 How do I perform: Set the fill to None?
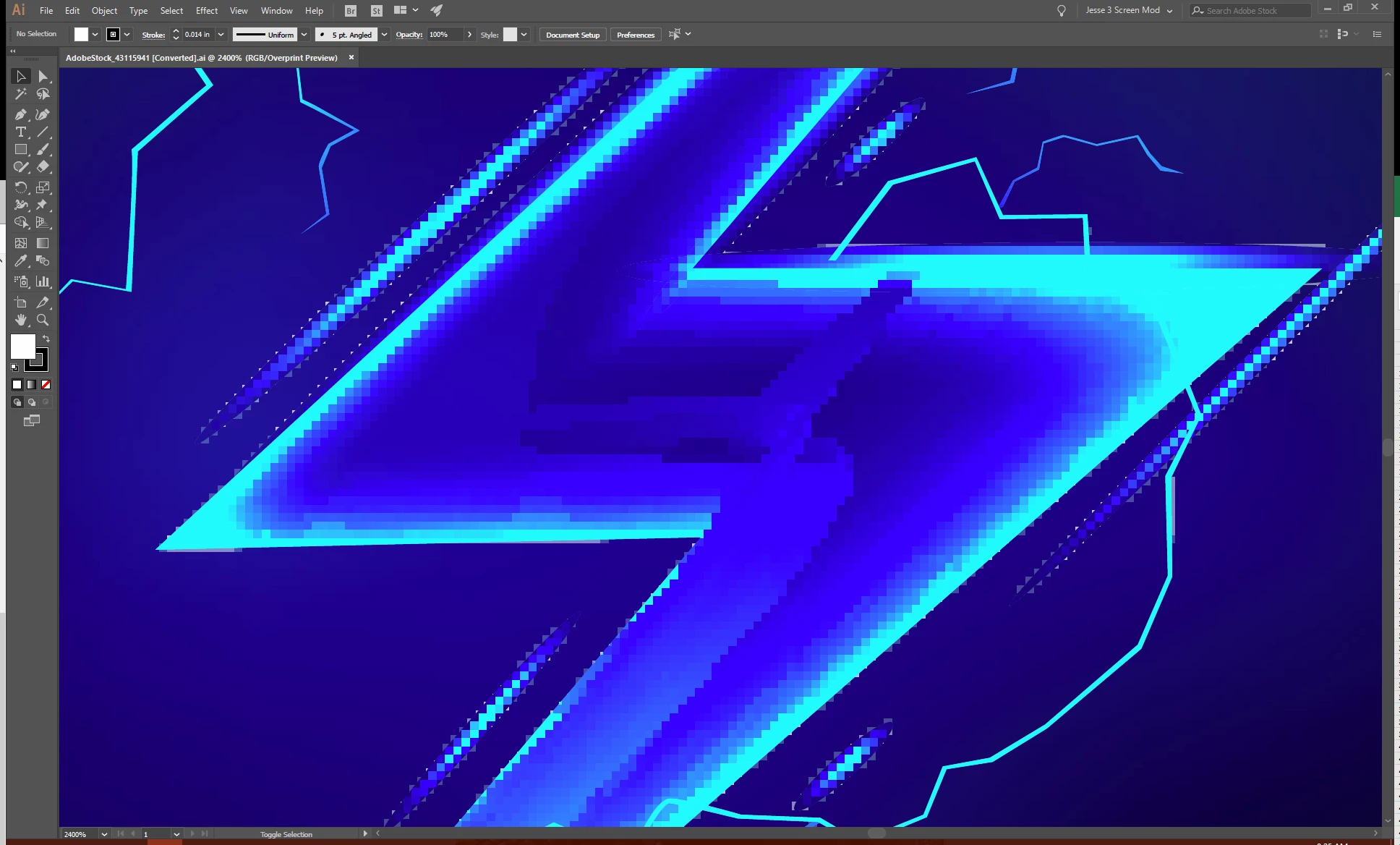[46, 385]
